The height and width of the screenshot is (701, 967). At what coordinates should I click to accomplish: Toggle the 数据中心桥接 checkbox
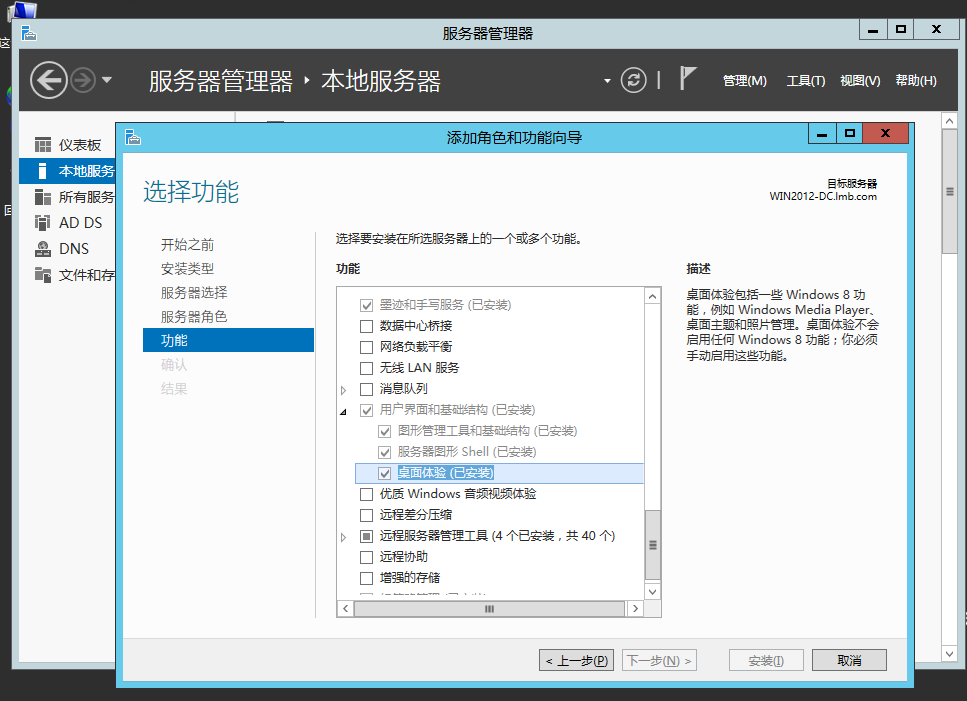tap(366, 326)
